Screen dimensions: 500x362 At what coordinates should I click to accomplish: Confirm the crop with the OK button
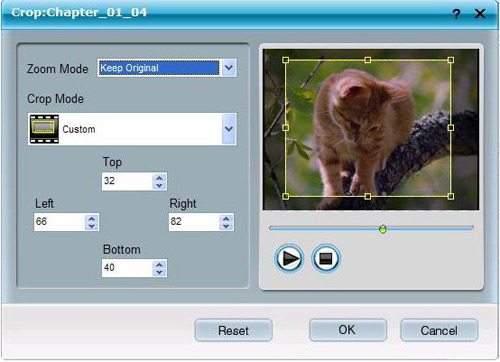click(348, 330)
